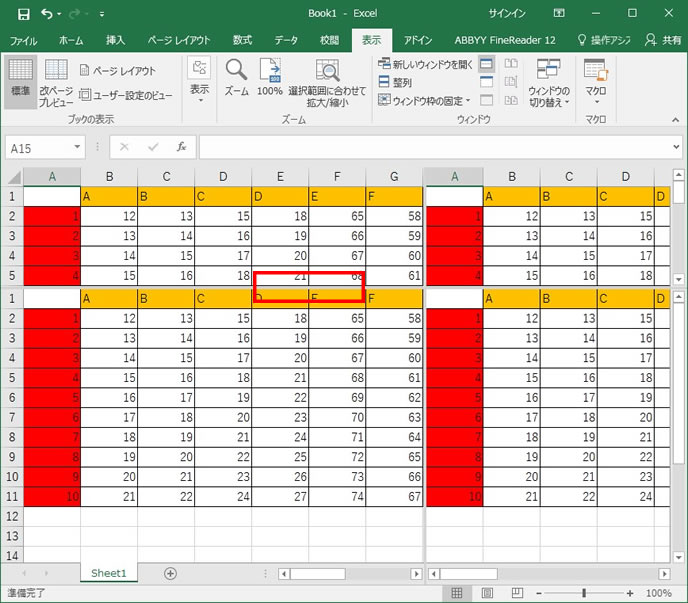This screenshot has height=603, width=688.
Task: Click the view side by side icon
Action: [511, 64]
